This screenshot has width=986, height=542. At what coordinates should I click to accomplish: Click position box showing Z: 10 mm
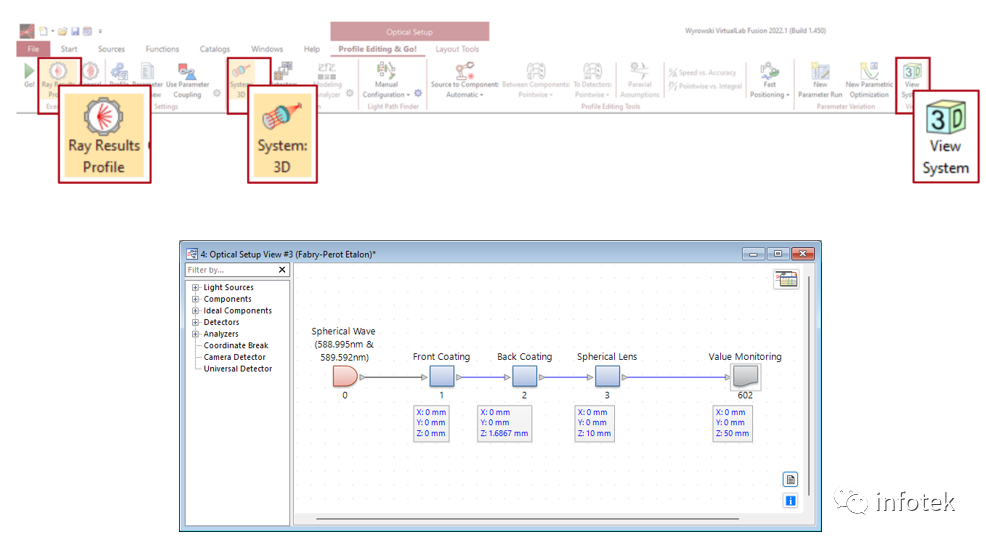[x=594, y=423]
